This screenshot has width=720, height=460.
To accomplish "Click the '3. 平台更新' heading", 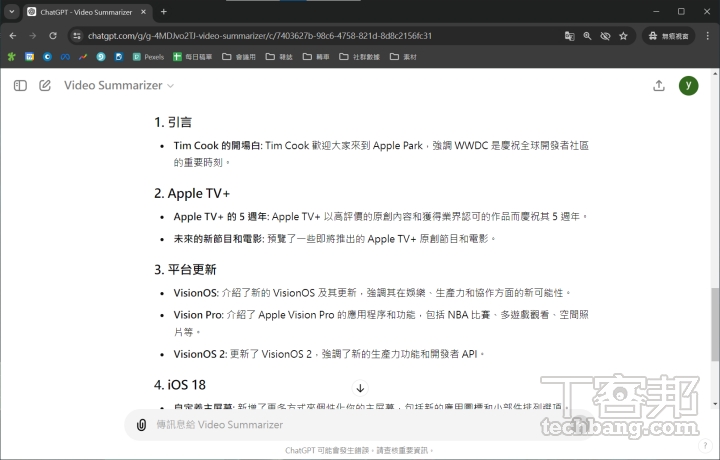I will (186, 269).
